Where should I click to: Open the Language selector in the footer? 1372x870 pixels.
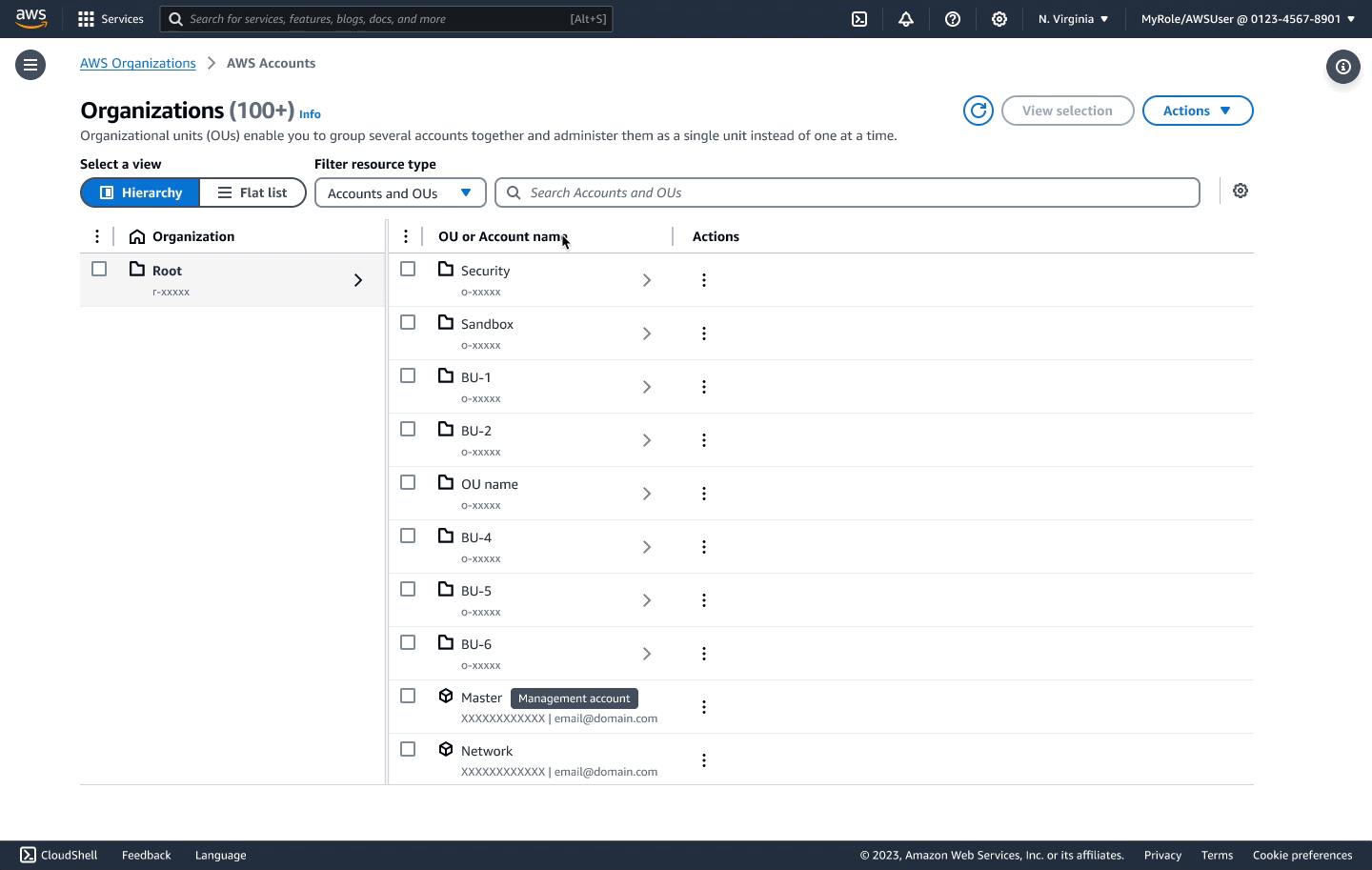click(220, 855)
